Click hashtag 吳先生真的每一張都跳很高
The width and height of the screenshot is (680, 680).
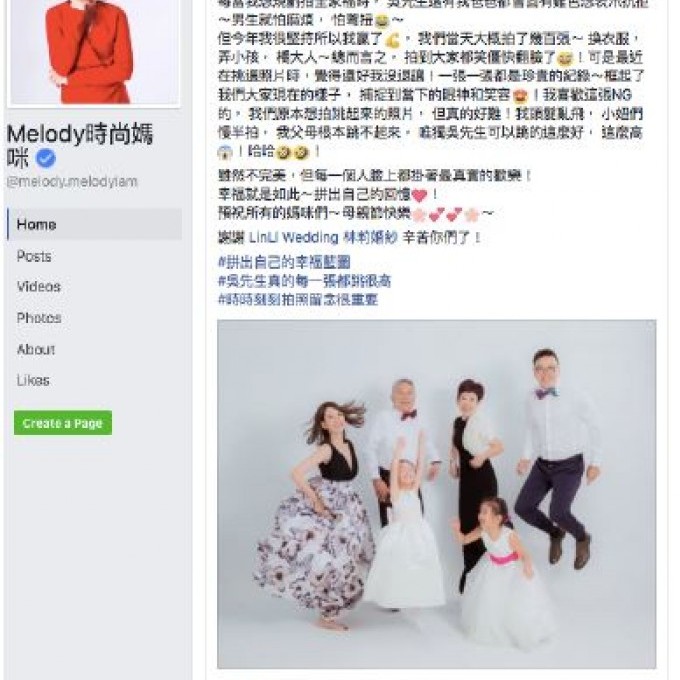click(304, 281)
